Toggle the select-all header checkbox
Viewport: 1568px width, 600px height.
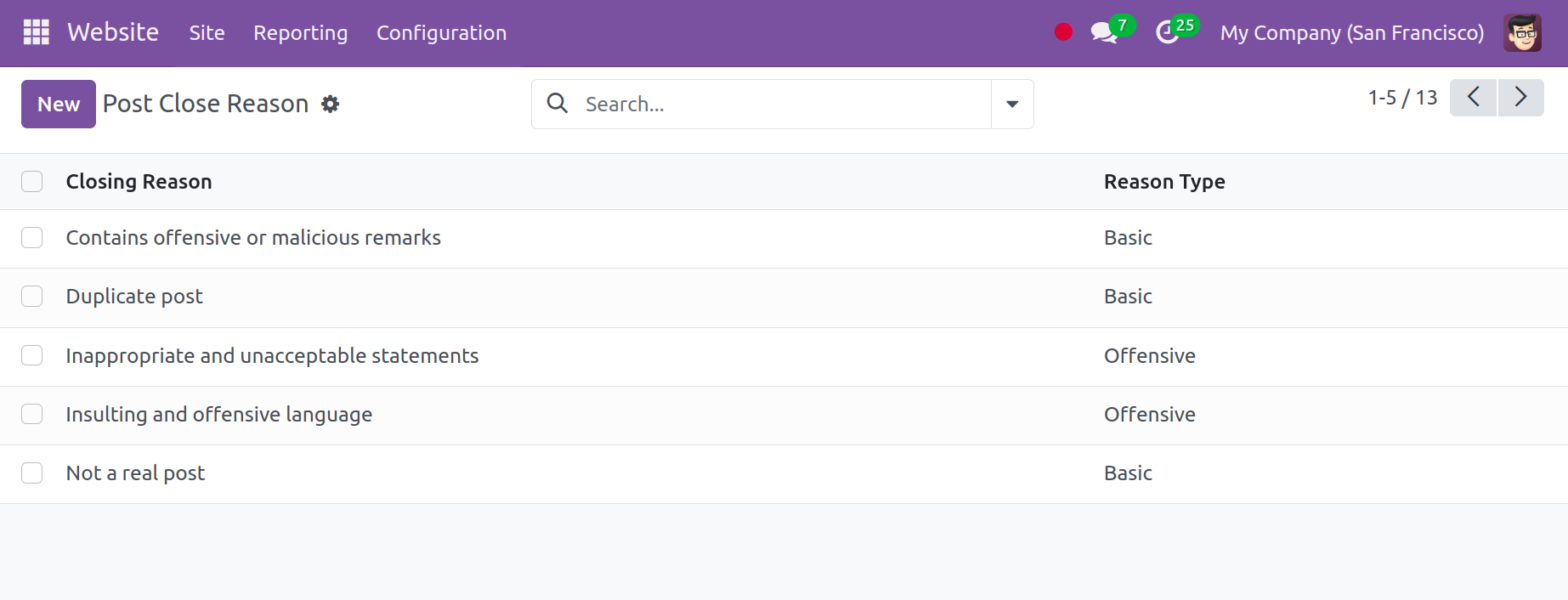tap(32, 182)
